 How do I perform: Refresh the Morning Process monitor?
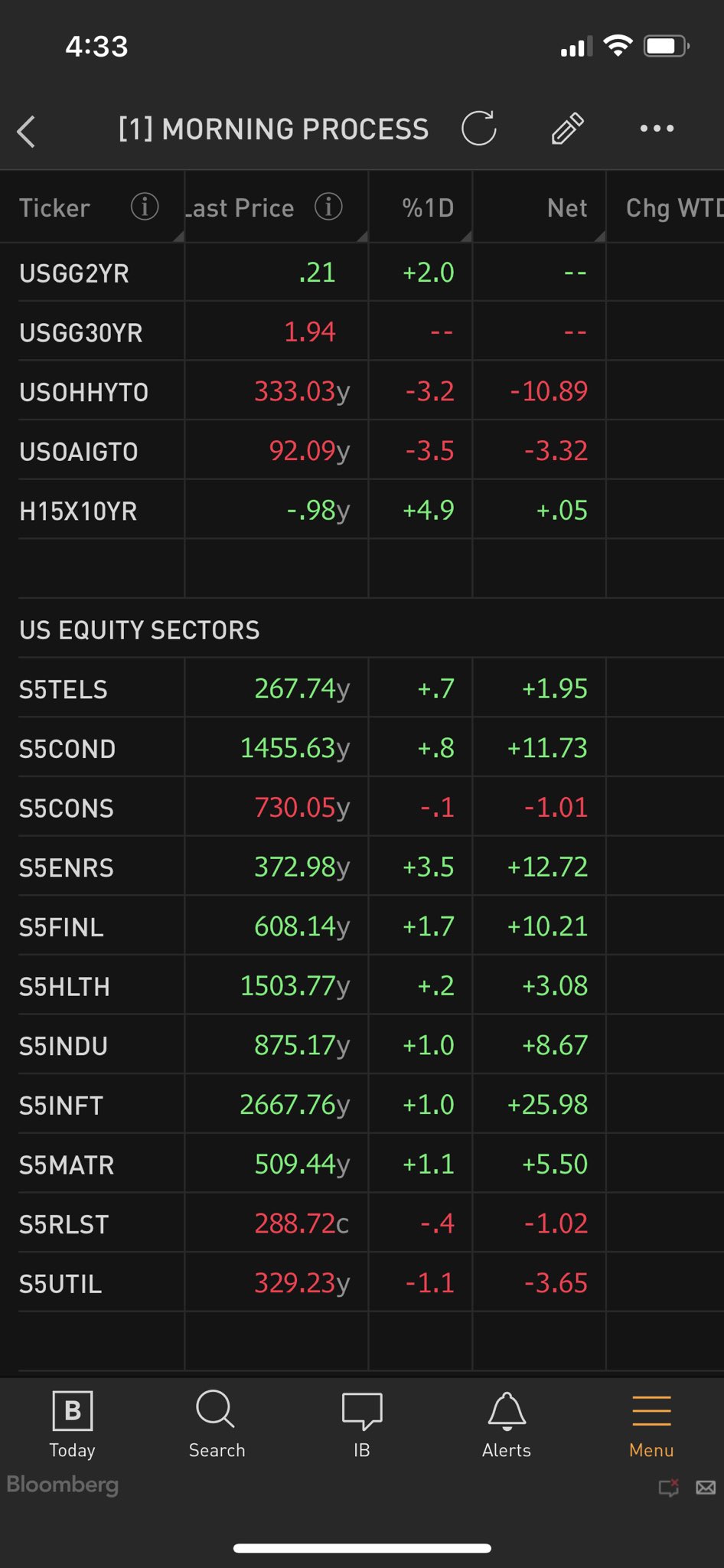point(479,129)
